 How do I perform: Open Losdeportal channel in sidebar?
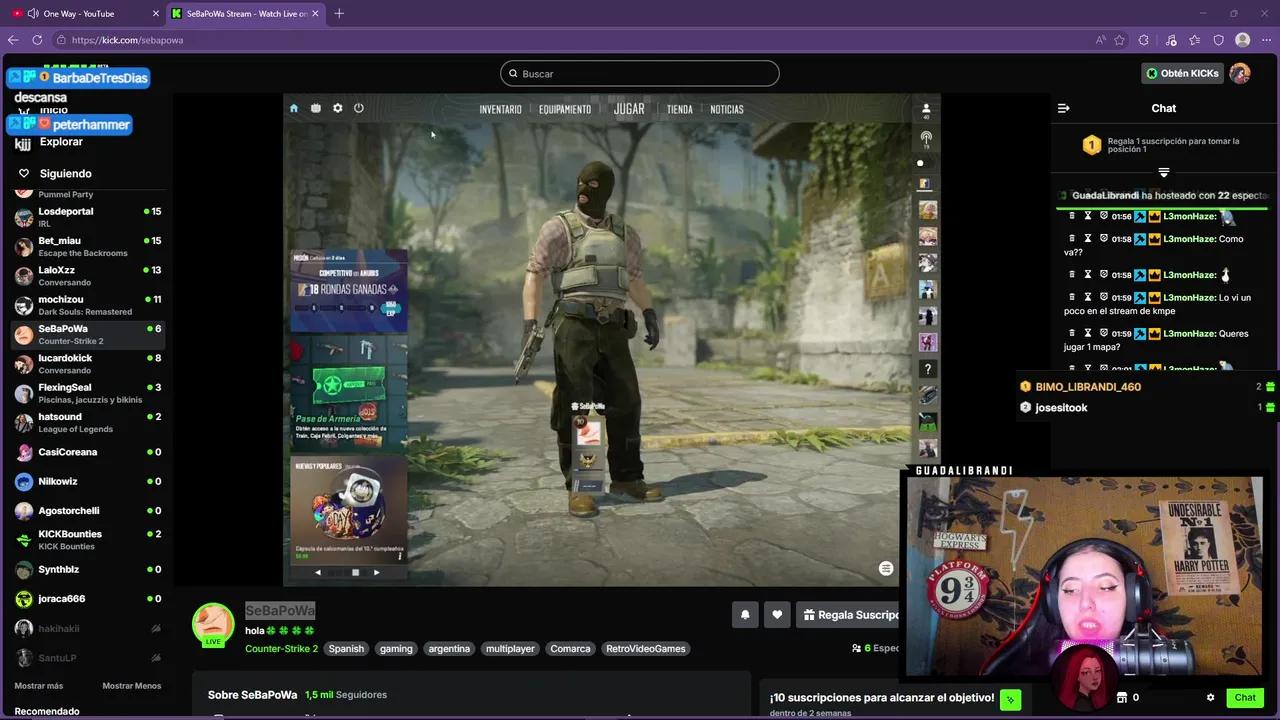point(88,217)
